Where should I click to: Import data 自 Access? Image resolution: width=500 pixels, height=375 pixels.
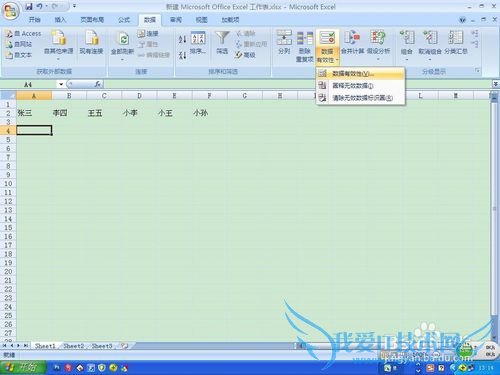(x=23, y=34)
